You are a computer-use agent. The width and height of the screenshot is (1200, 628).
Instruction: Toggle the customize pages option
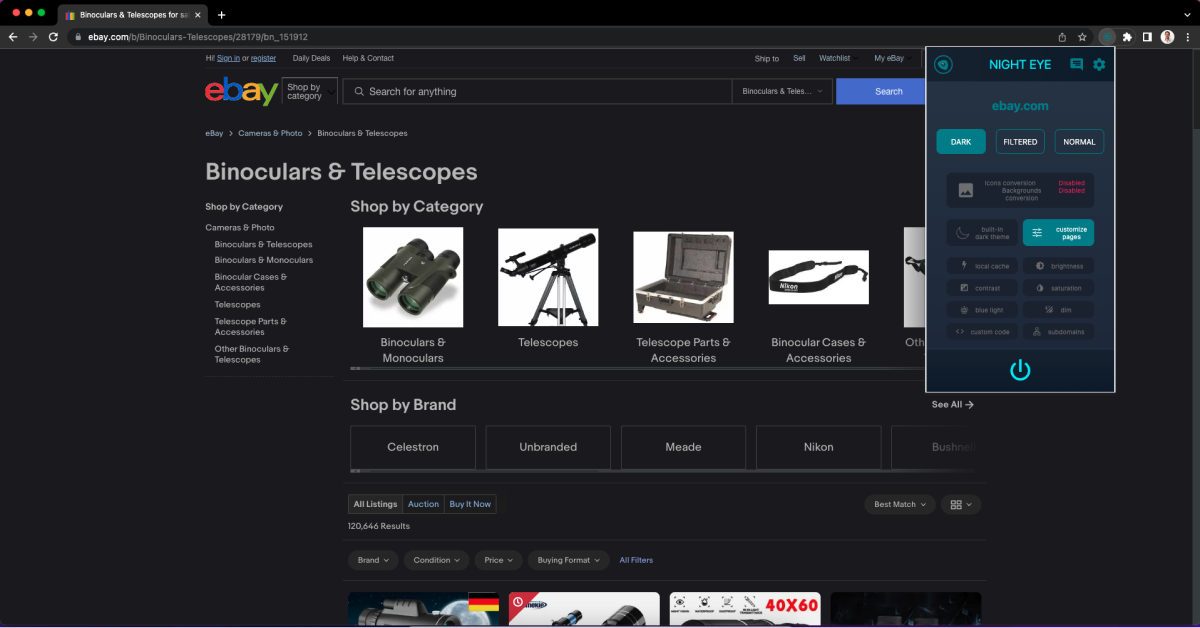(1058, 233)
